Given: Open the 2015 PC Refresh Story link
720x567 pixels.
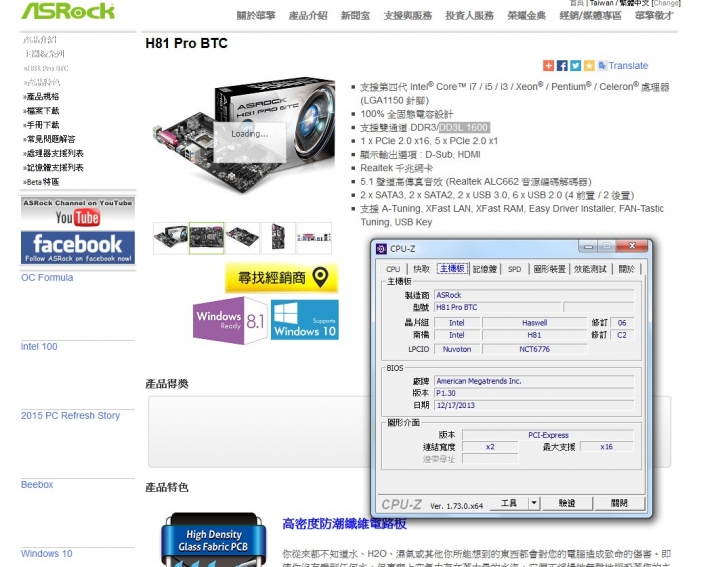Looking at the screenshot, I should 70,415.
